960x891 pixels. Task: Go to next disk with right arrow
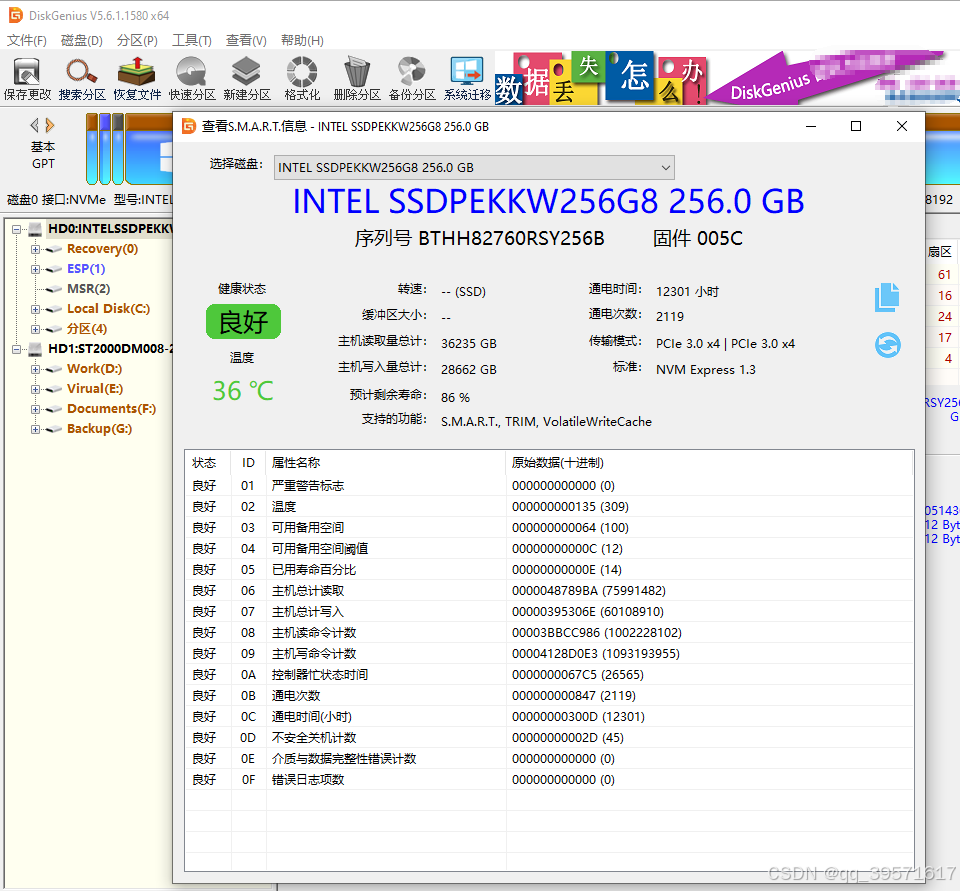coord(50,126)
